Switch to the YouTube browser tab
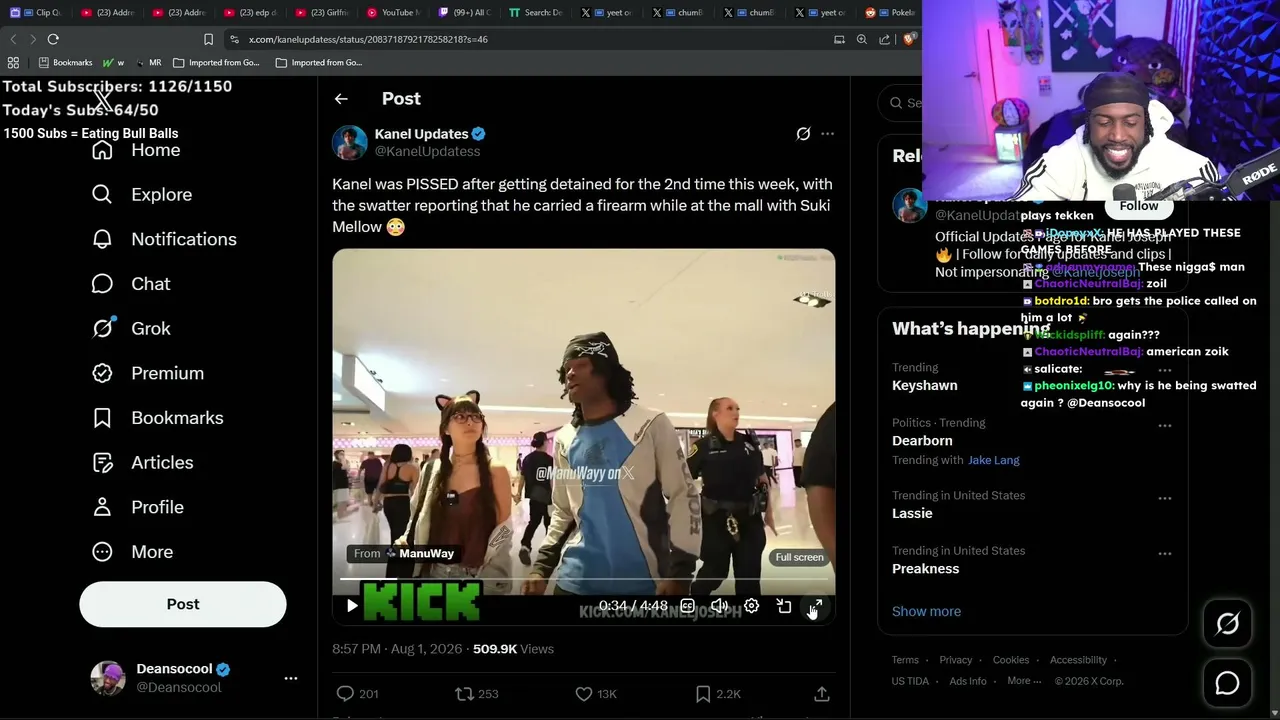 coord(394,13)
